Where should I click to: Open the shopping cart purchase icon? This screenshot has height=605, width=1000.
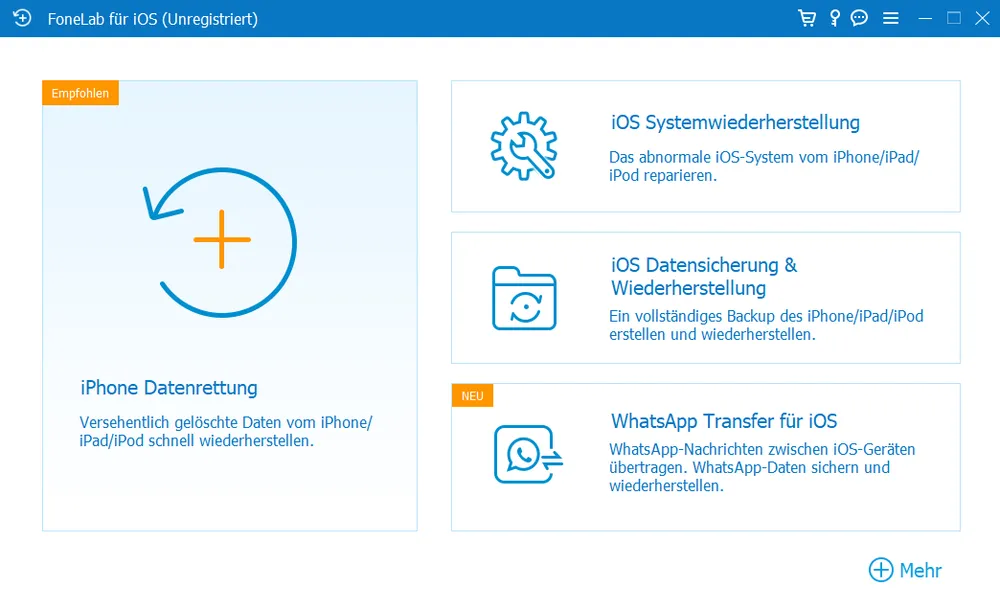point(807,18)
